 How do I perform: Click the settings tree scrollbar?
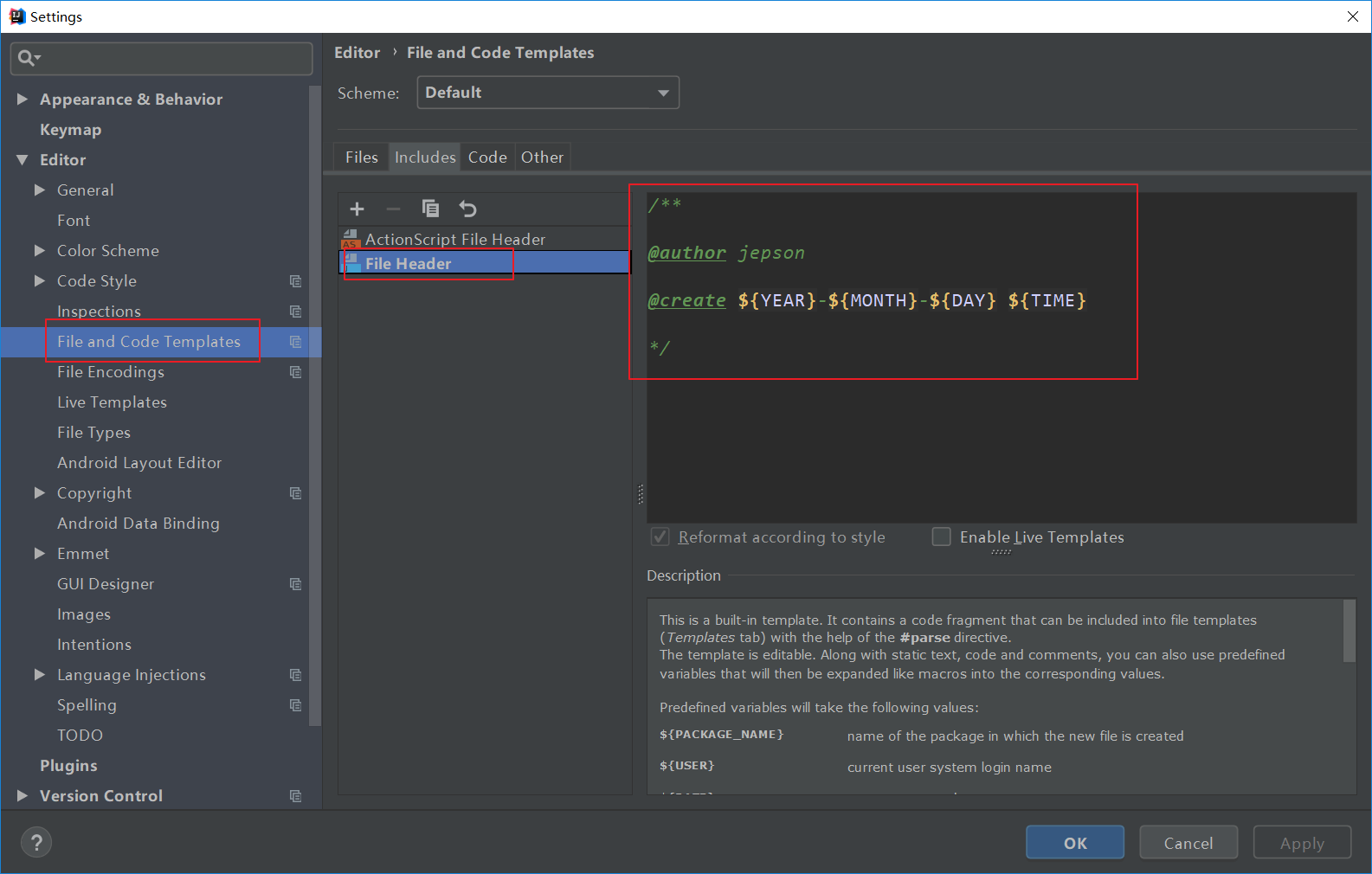point(315,405)
